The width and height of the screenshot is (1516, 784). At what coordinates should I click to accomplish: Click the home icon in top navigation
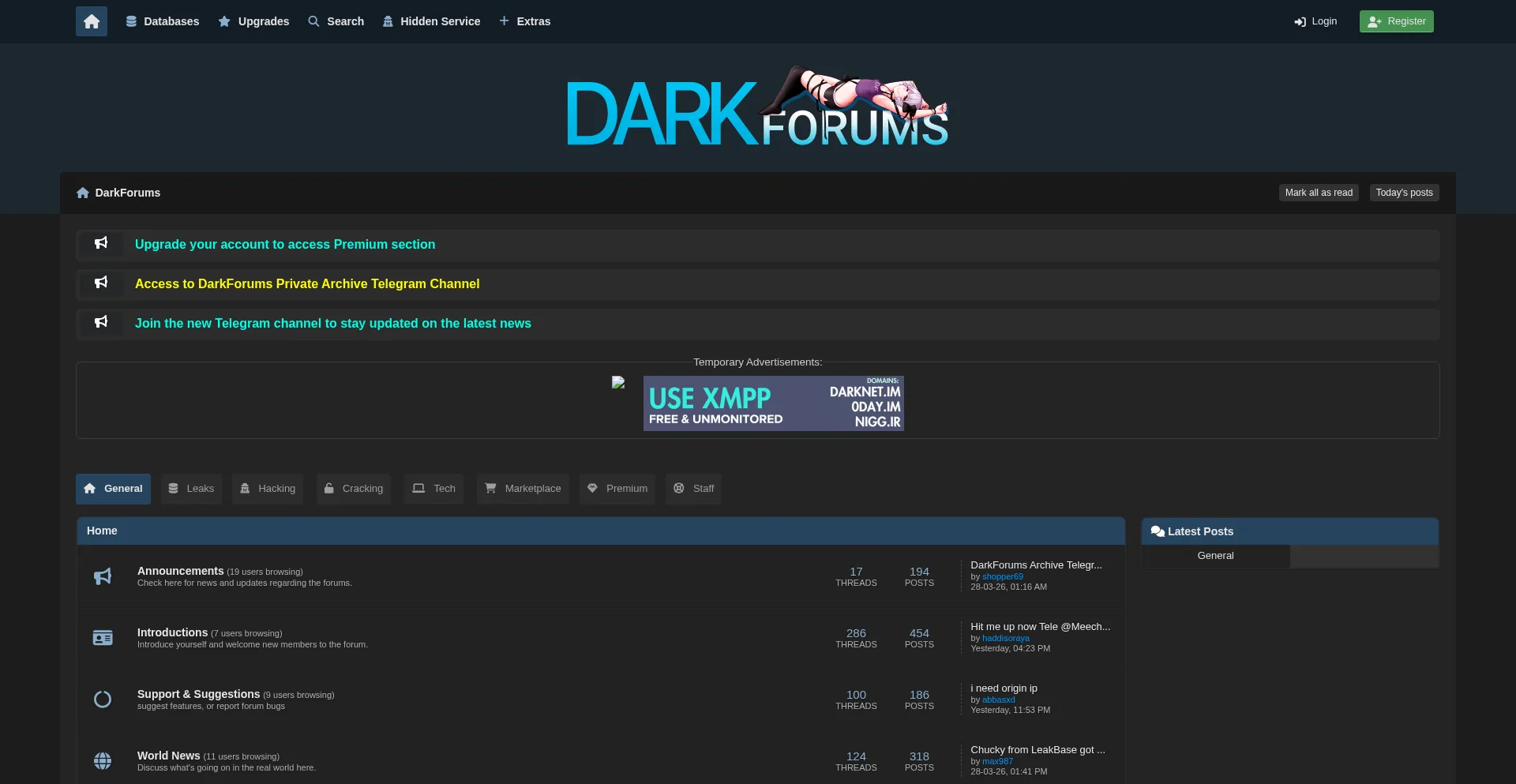(92, 21)
